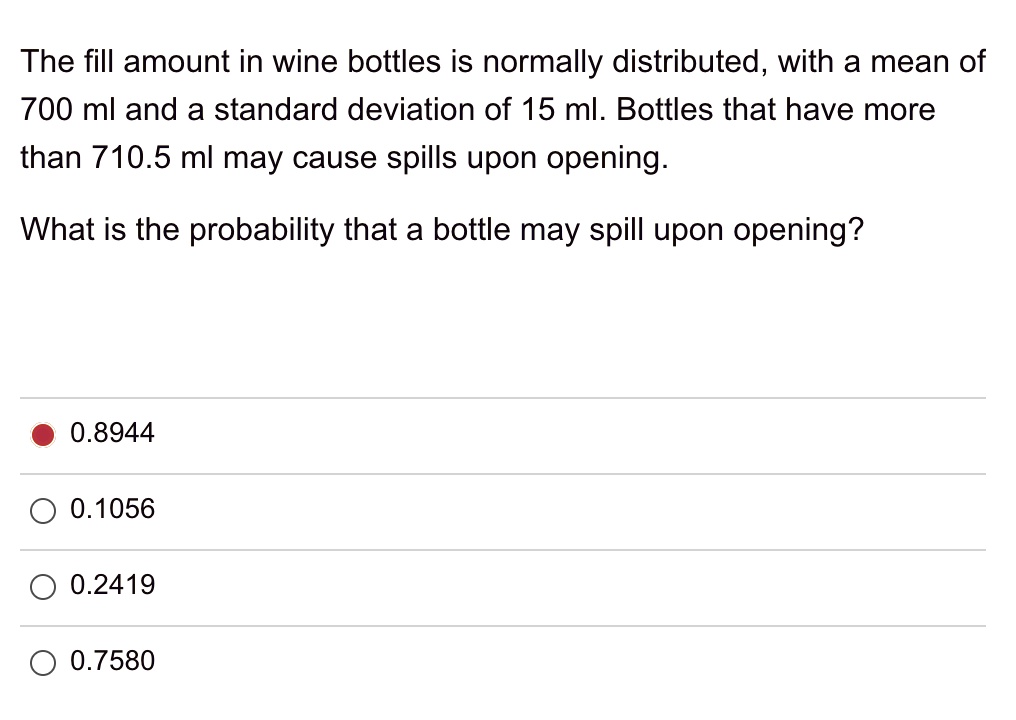Click the 0.2419 answer label text
This screenshot has height=720, width=1016.
(112, 585)
